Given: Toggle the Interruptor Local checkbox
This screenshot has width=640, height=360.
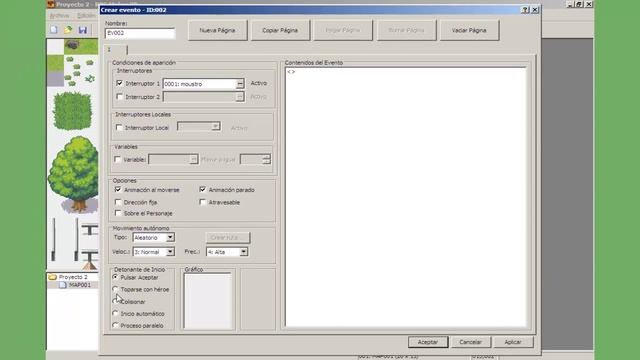Looking at the screenshot, I should [119, 127].
